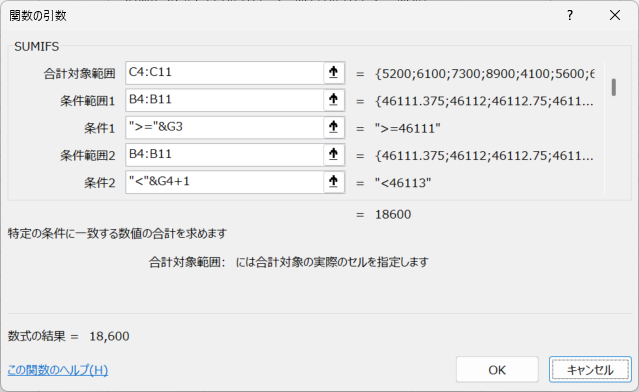Click the 条件1 argument label
This screenshot has width=639, height=392.
pos(100,128)
